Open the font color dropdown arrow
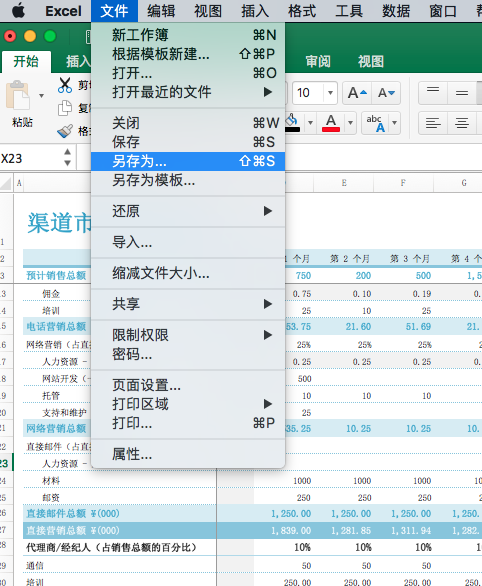The image size is (482, 586). [350, 123]
